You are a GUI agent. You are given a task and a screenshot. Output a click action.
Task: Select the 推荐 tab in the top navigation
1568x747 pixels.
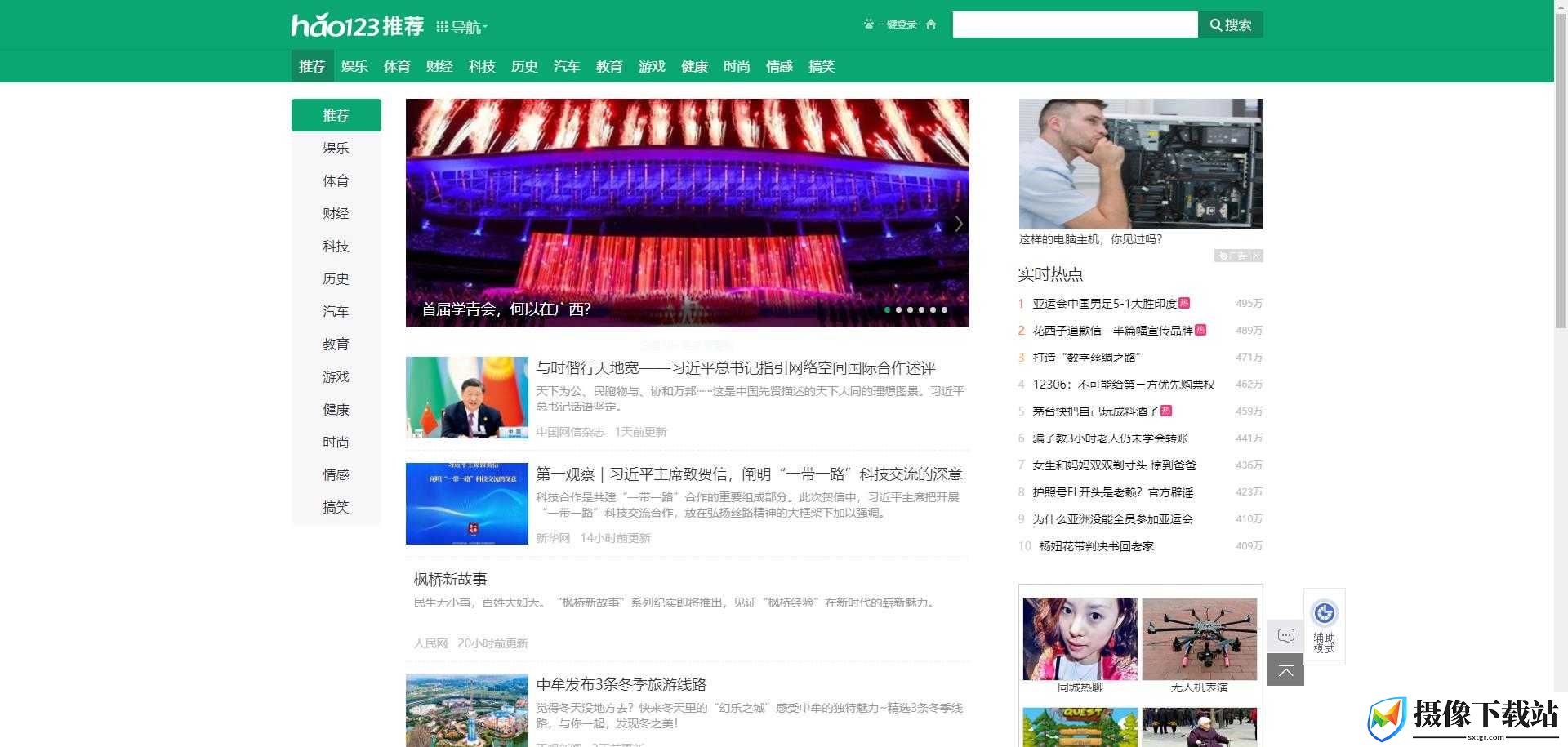(x=312, y=66)
